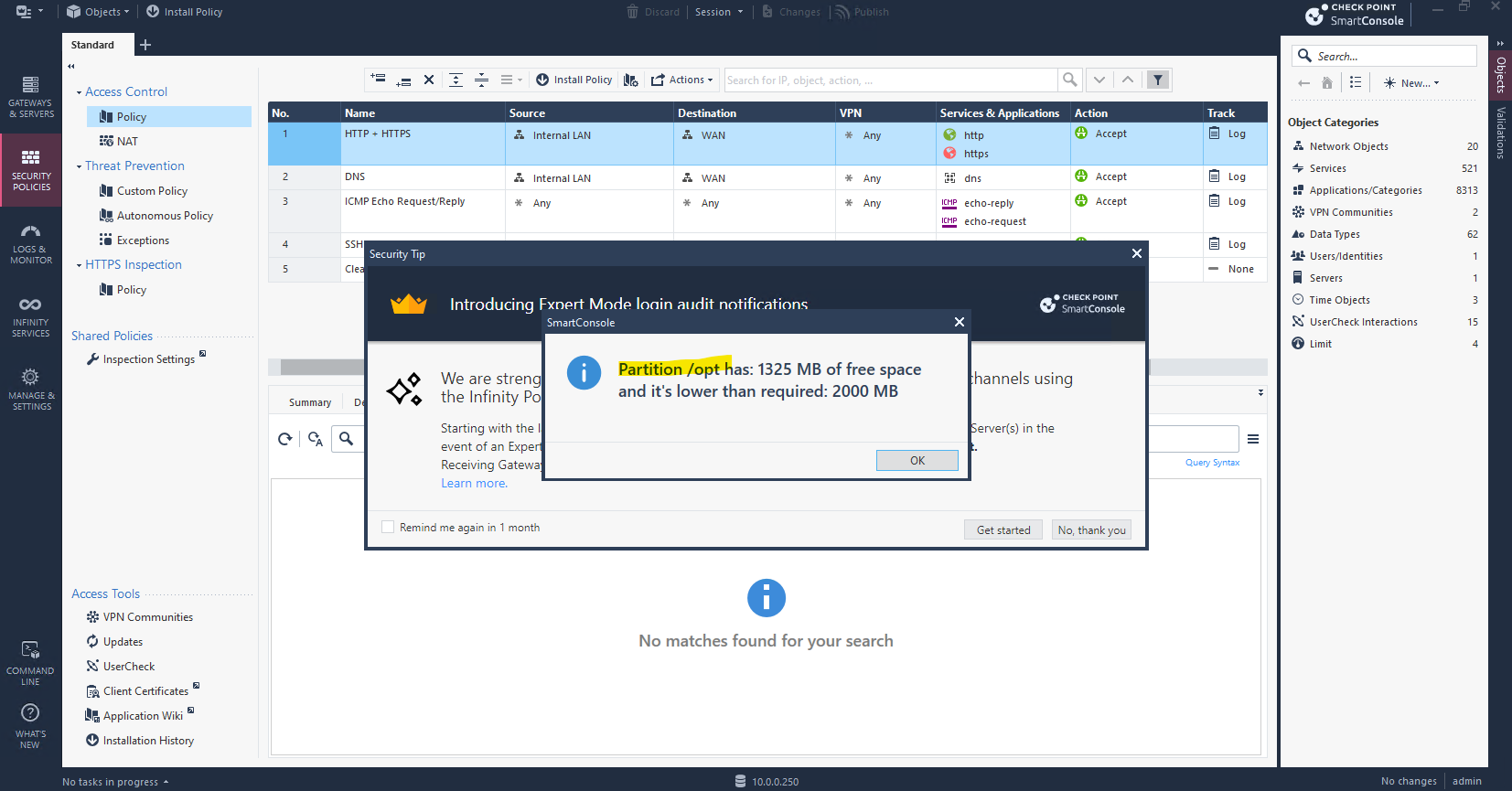
Task: Toggle the rulebase filter funnel icon
Action: pos(1158,80)
